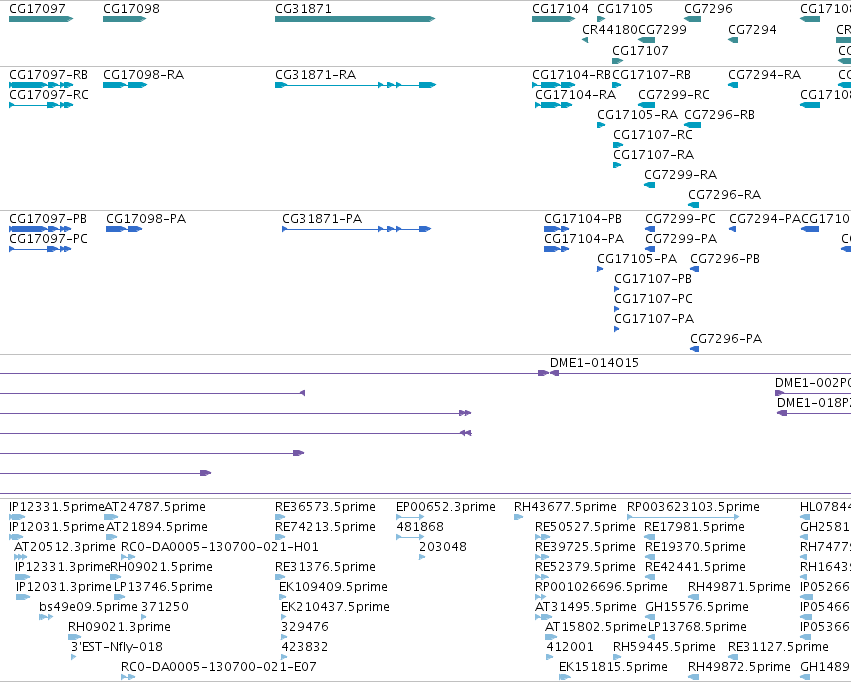
Task: Click the CG7296-RB transcript glyph
Action: point(692,125)
